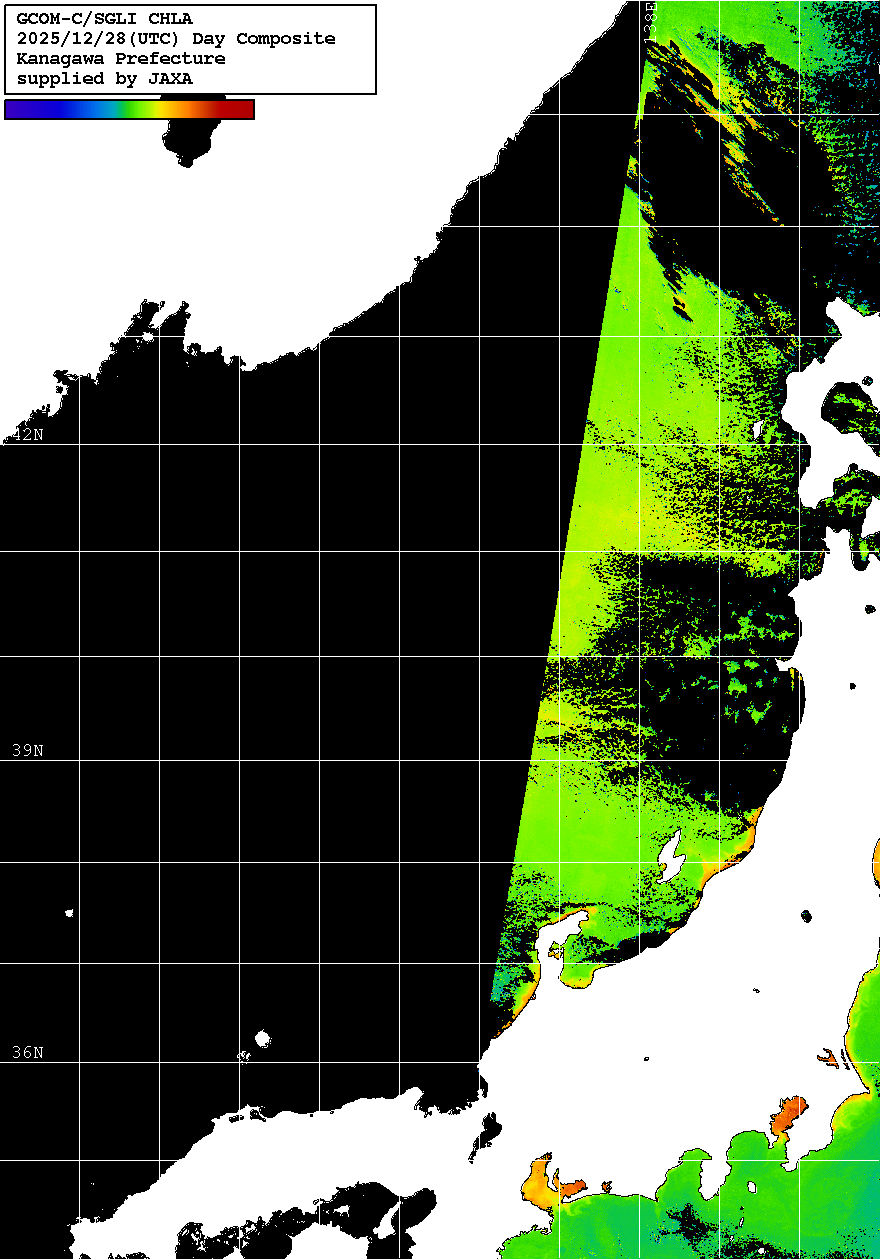880x1259 pixels.
Task: Click the small round island near 36N
Action: click(x=263, y=1039)
